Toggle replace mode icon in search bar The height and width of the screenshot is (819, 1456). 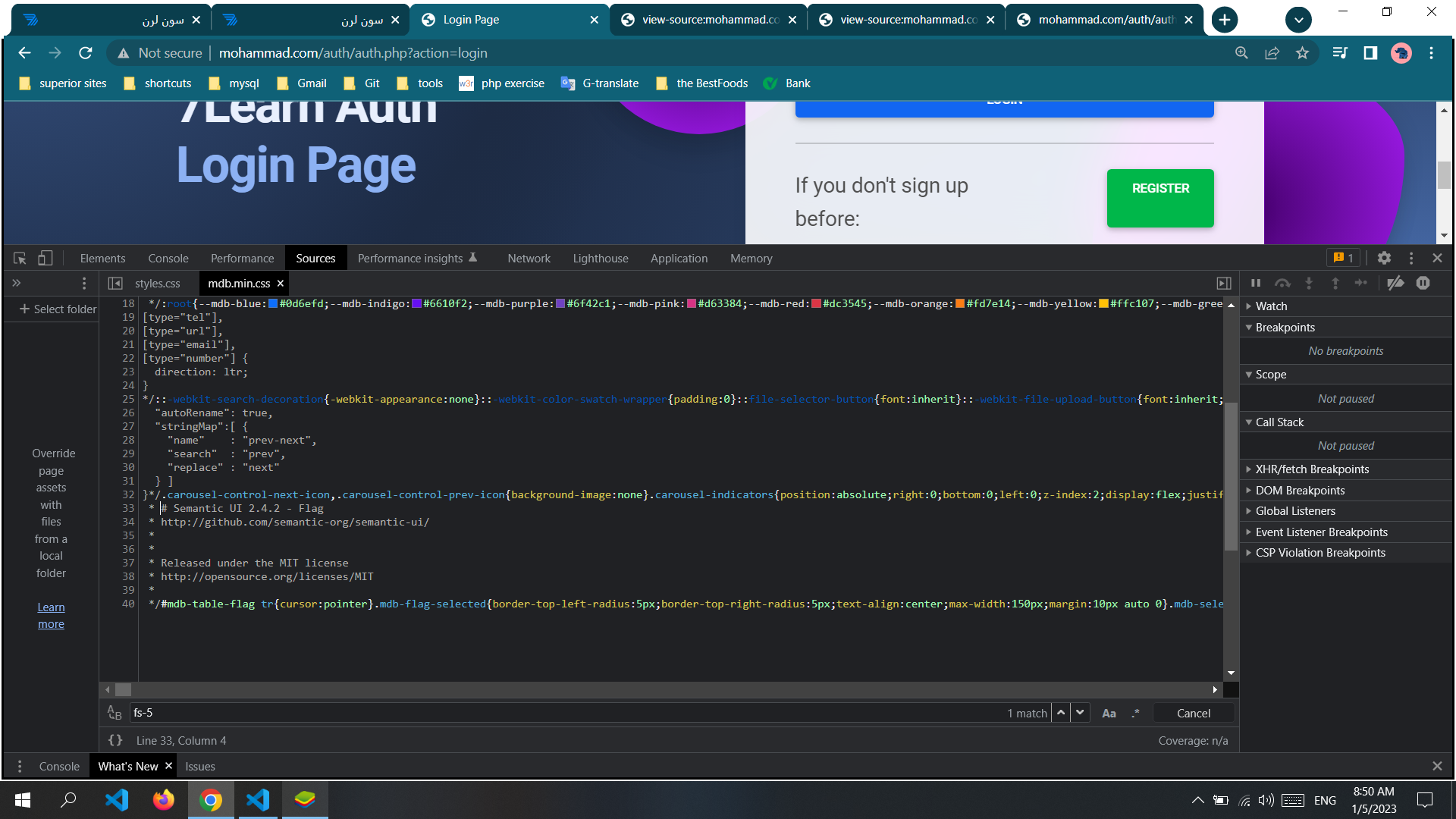pos(115,713)
